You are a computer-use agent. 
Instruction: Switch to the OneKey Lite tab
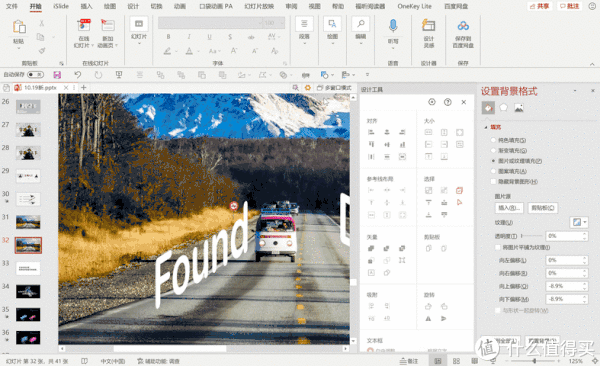click(x=414, y=6)
